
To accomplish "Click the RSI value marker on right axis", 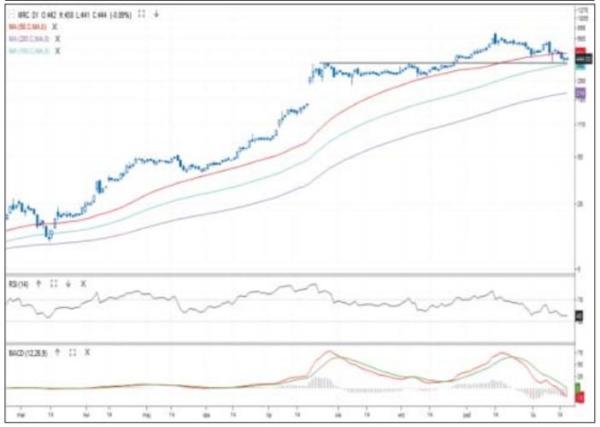I will (x=578, y=316).
